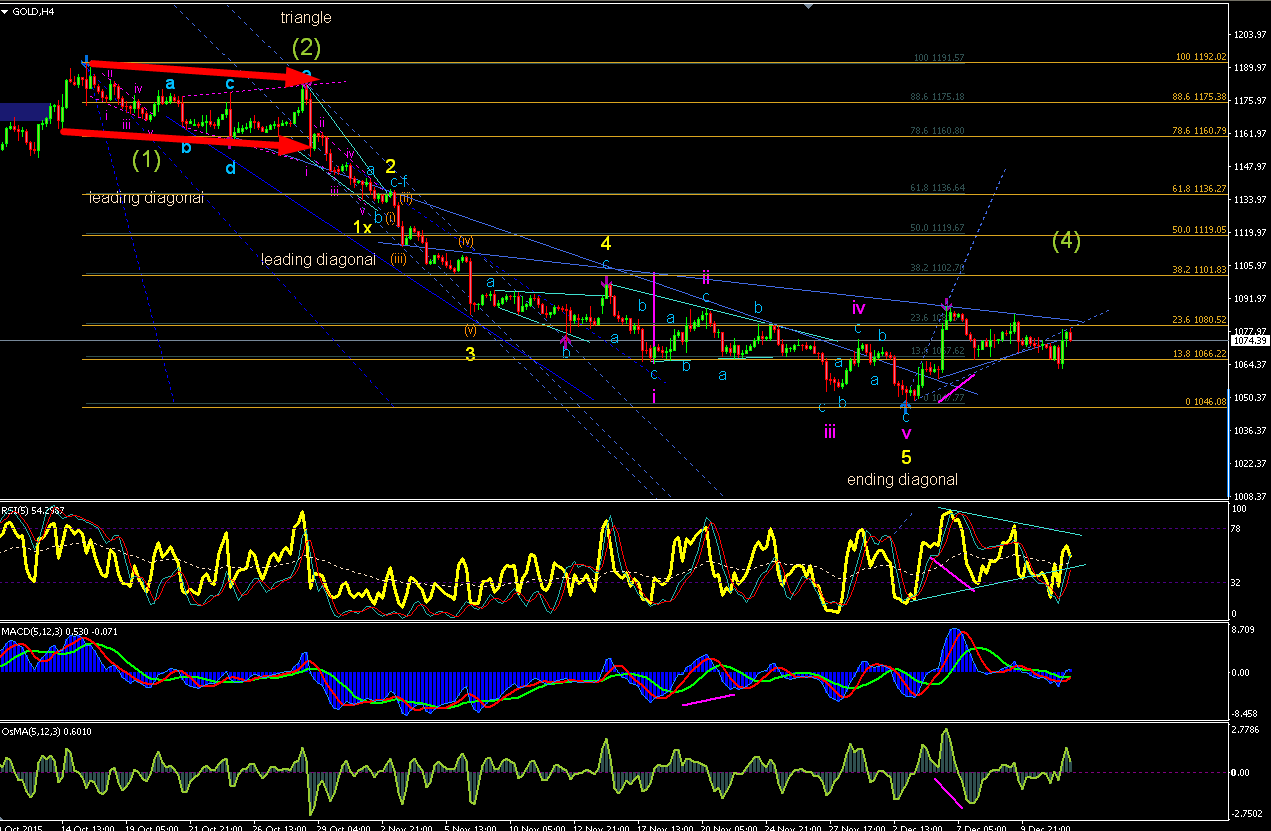Click the yellow 1x wave label
The height and width of the screenshot is (831, 1271).
(x=362, y=228)
